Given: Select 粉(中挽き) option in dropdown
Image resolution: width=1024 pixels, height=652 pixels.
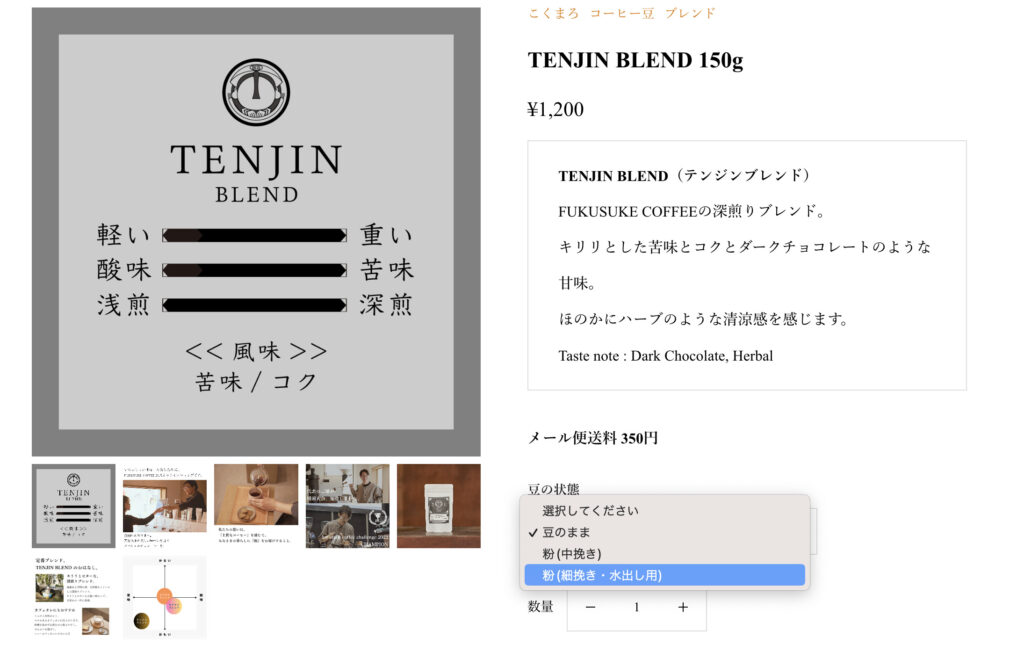Looking at the screenshot, I should click(665, 554).
